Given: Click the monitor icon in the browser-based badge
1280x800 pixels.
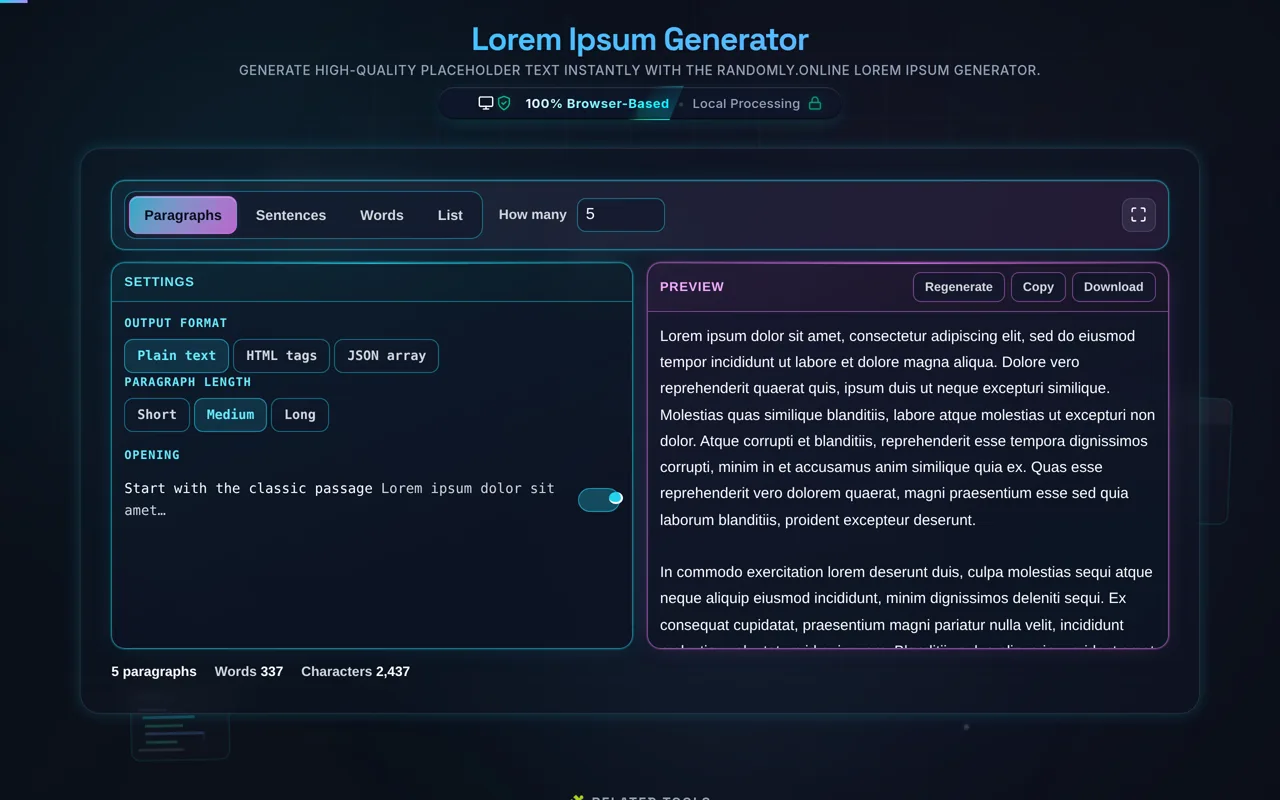Looking at the screenshot, I should click(486, 103).
